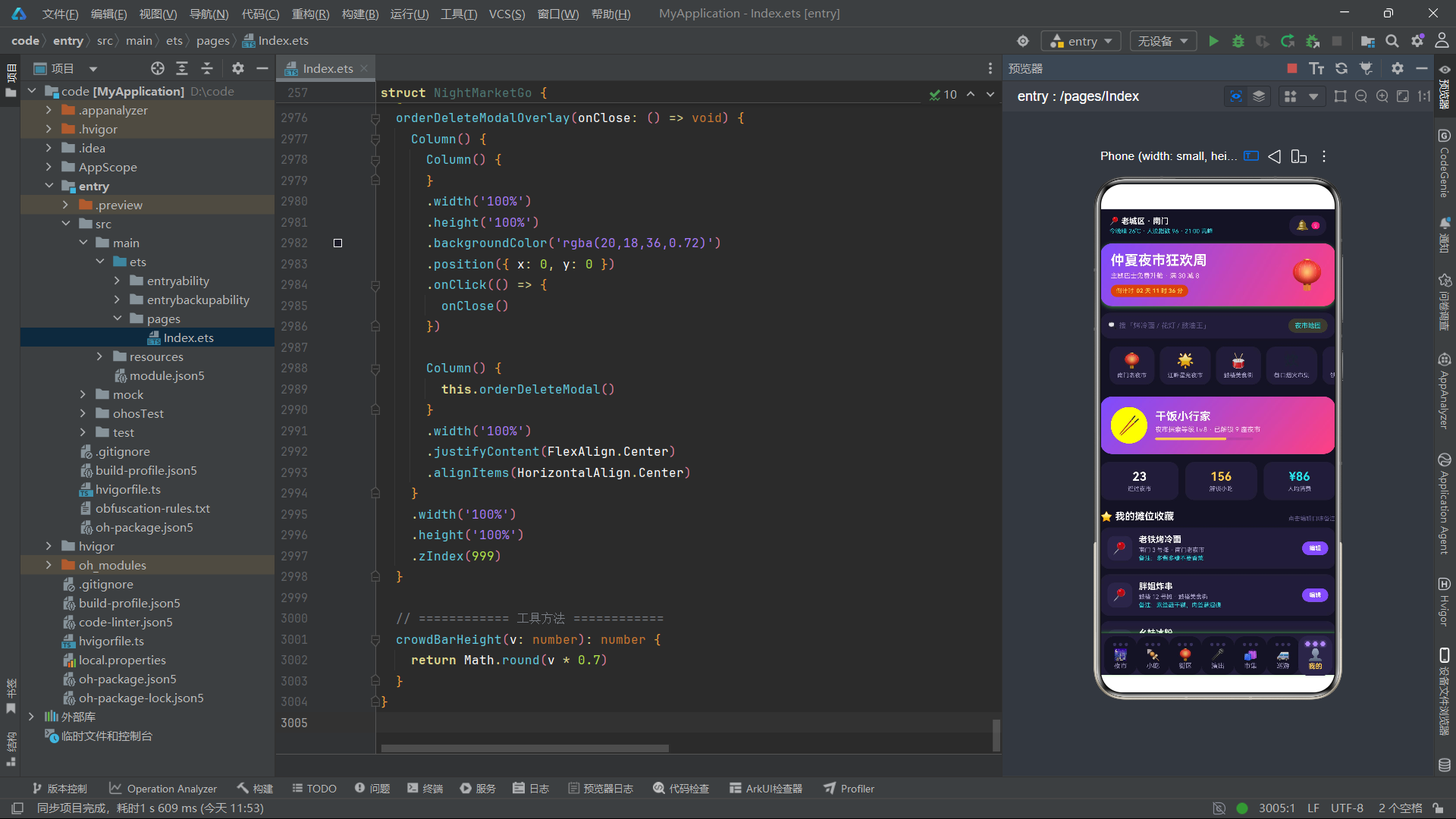Open the 无设备 device dropdown
The image size is (1456, 819).
(1163, 41)
